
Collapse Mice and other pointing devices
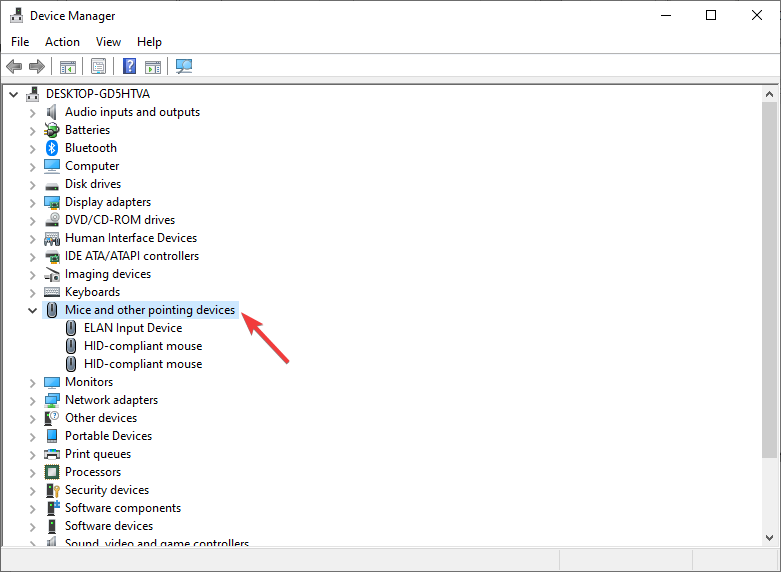(x=32, y=310)
